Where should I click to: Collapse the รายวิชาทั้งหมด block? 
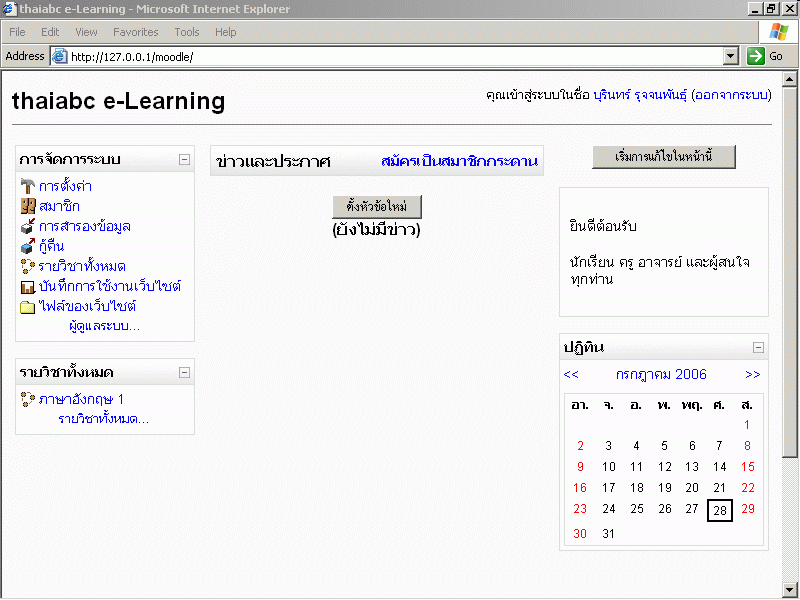184,372
